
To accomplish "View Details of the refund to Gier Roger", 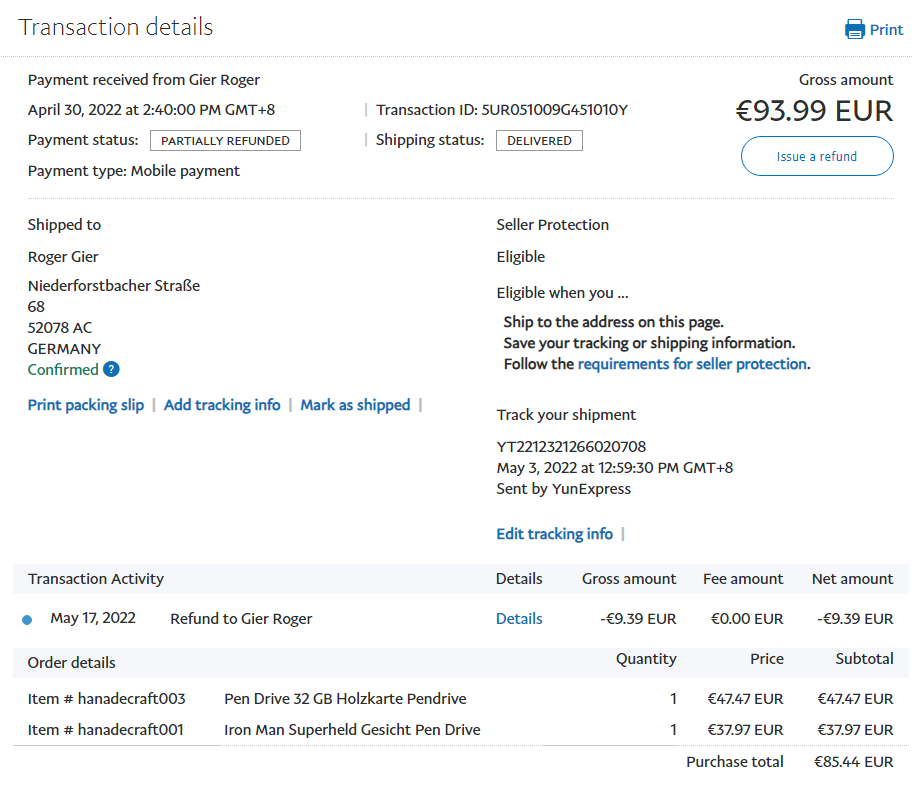I will click(x=519, y=619).
